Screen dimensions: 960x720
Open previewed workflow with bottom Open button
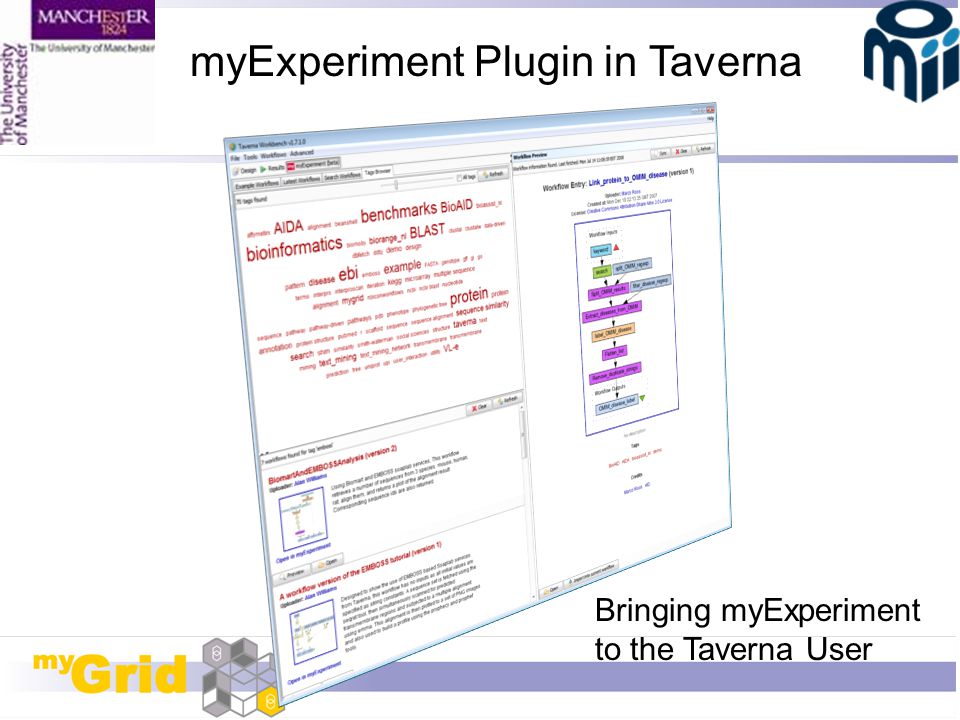[550, 588]
